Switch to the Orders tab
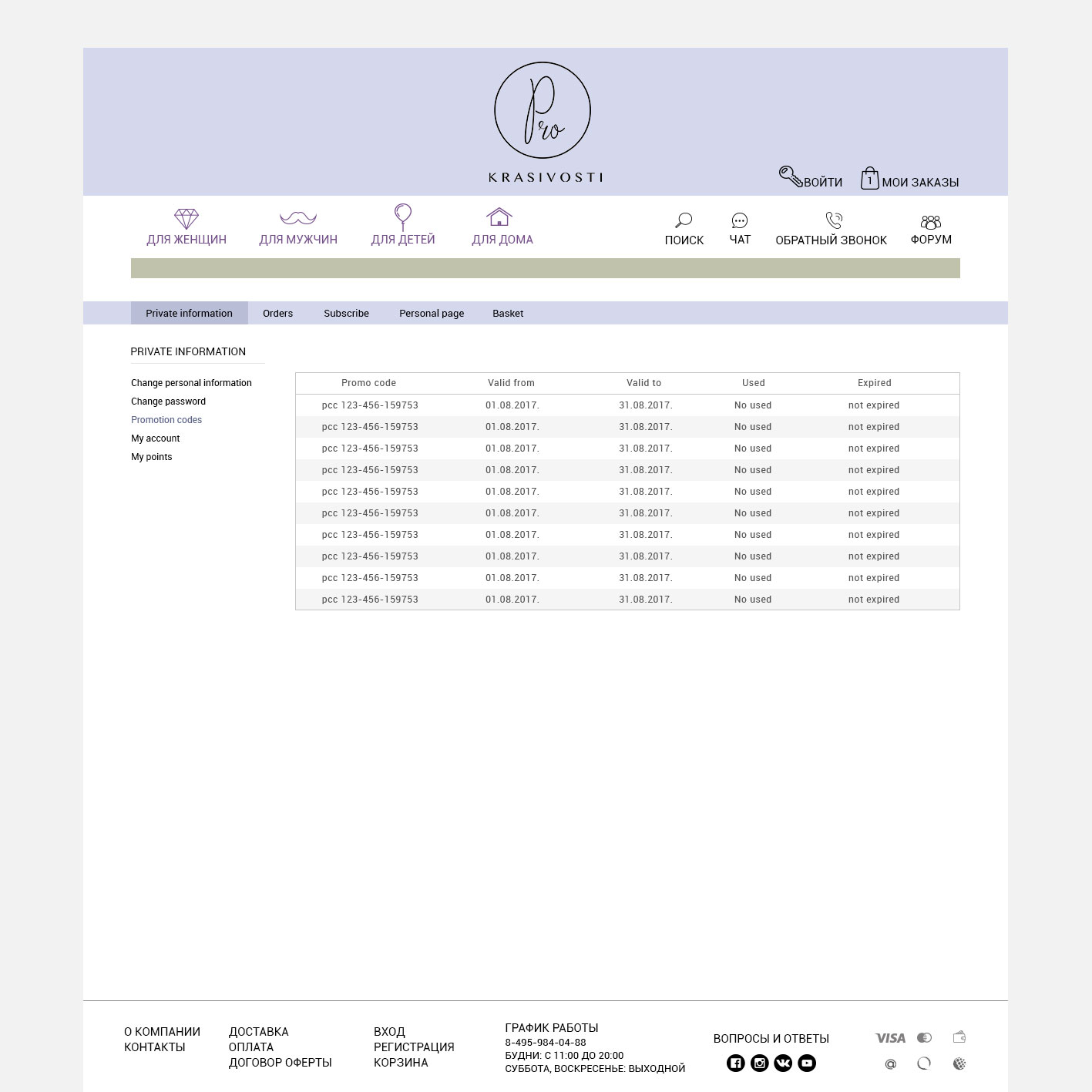Image resolution: width=1092 pixels, height=1092 pixels. (277, 313)
